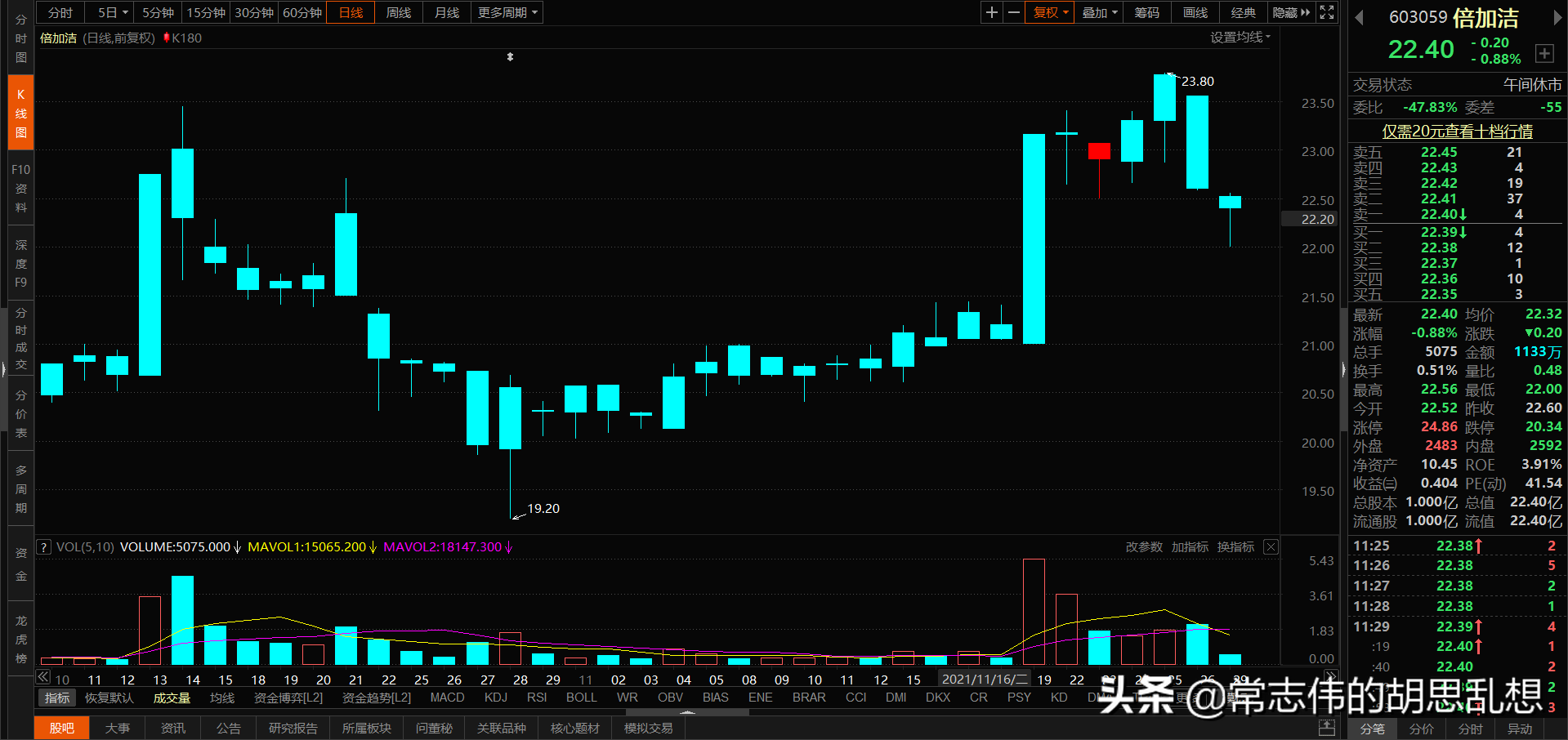Screen dimensions: 1568x740
Task: Click the fullscreen expand icon on the toolbar
Action: pos(1326,12)
